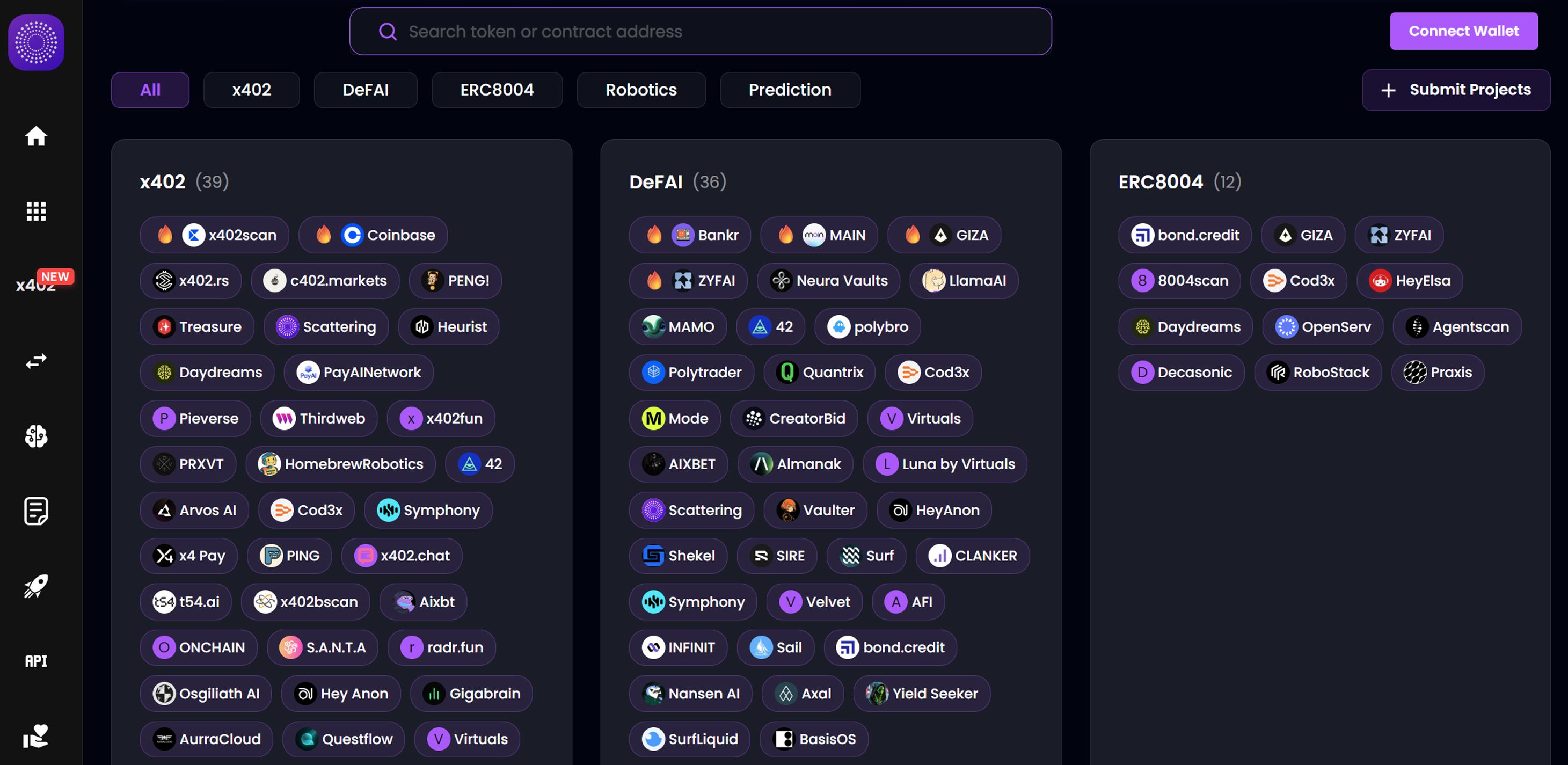Click the purple dotted circle logo
The image size is (1568, 765).
(36, 42)
